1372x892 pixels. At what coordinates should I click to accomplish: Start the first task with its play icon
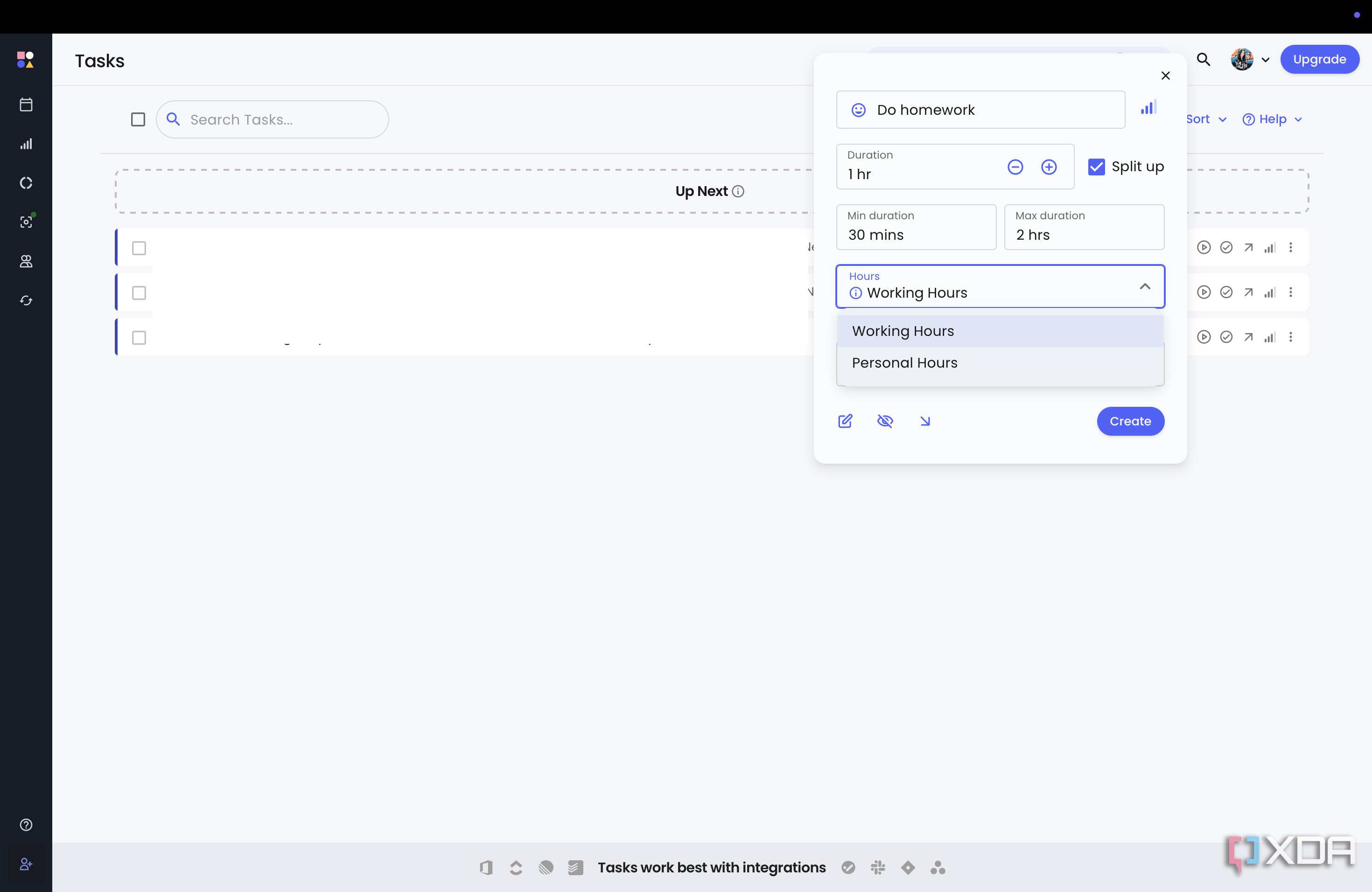click(x=1204, y=248)
